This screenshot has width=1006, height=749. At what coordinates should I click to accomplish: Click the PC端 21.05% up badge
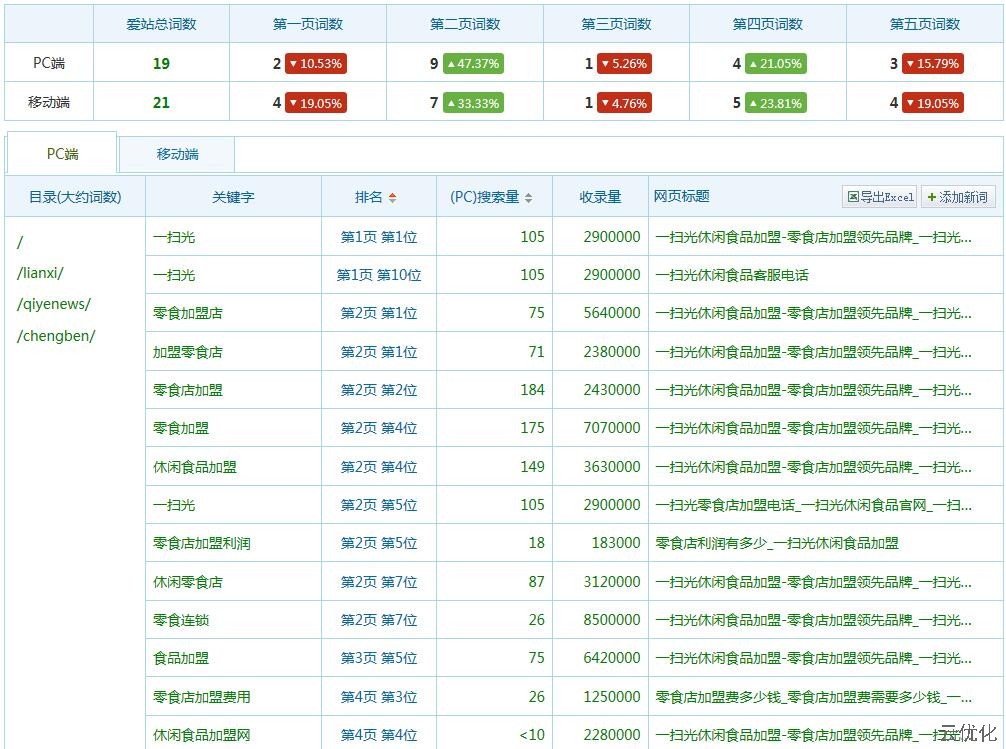[776, 64]
